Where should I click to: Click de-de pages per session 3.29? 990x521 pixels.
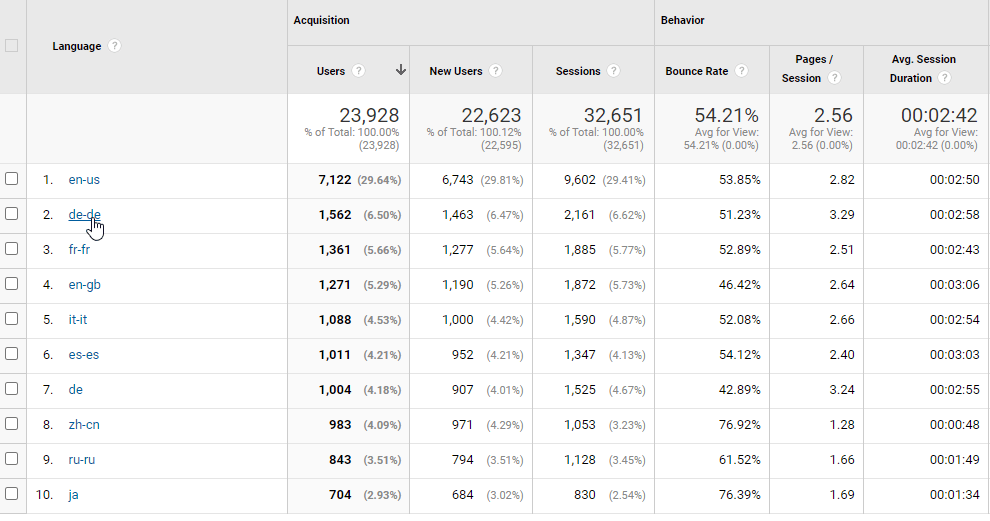842,215
